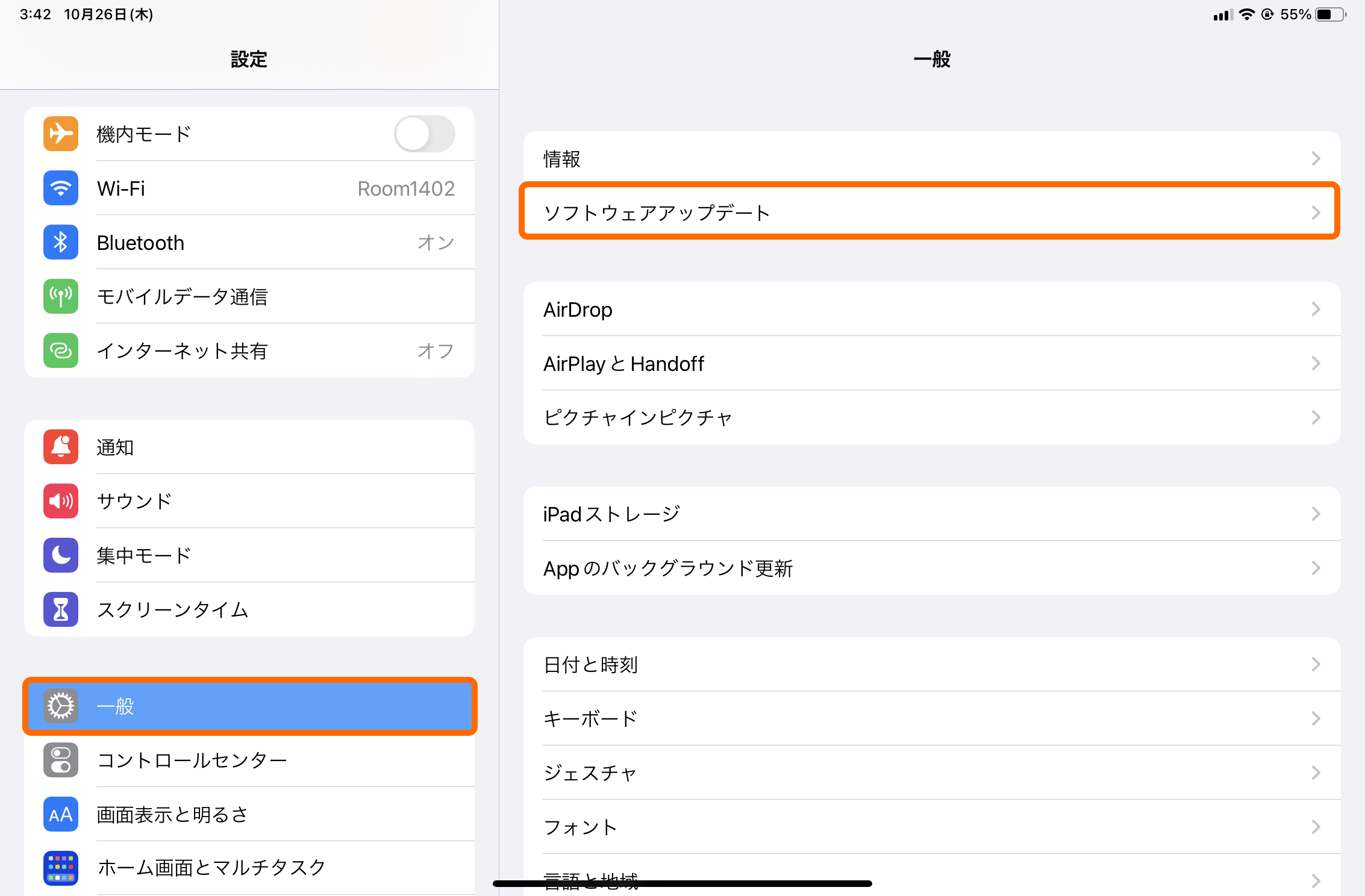Screen dimensions: 1365x896
Task: Expand the iPadストレージ chevron
Action: [x=1316, y=514]
